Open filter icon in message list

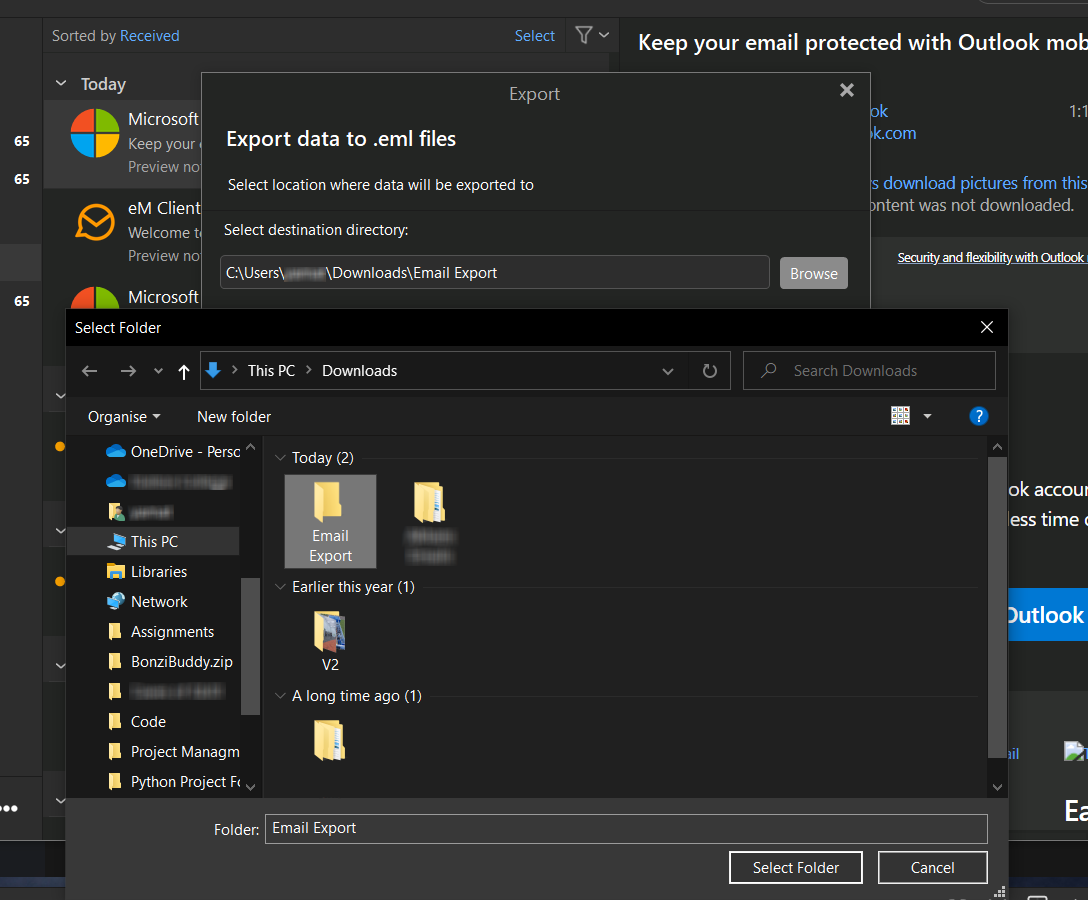pyautogui.click(x=584, y=35)
